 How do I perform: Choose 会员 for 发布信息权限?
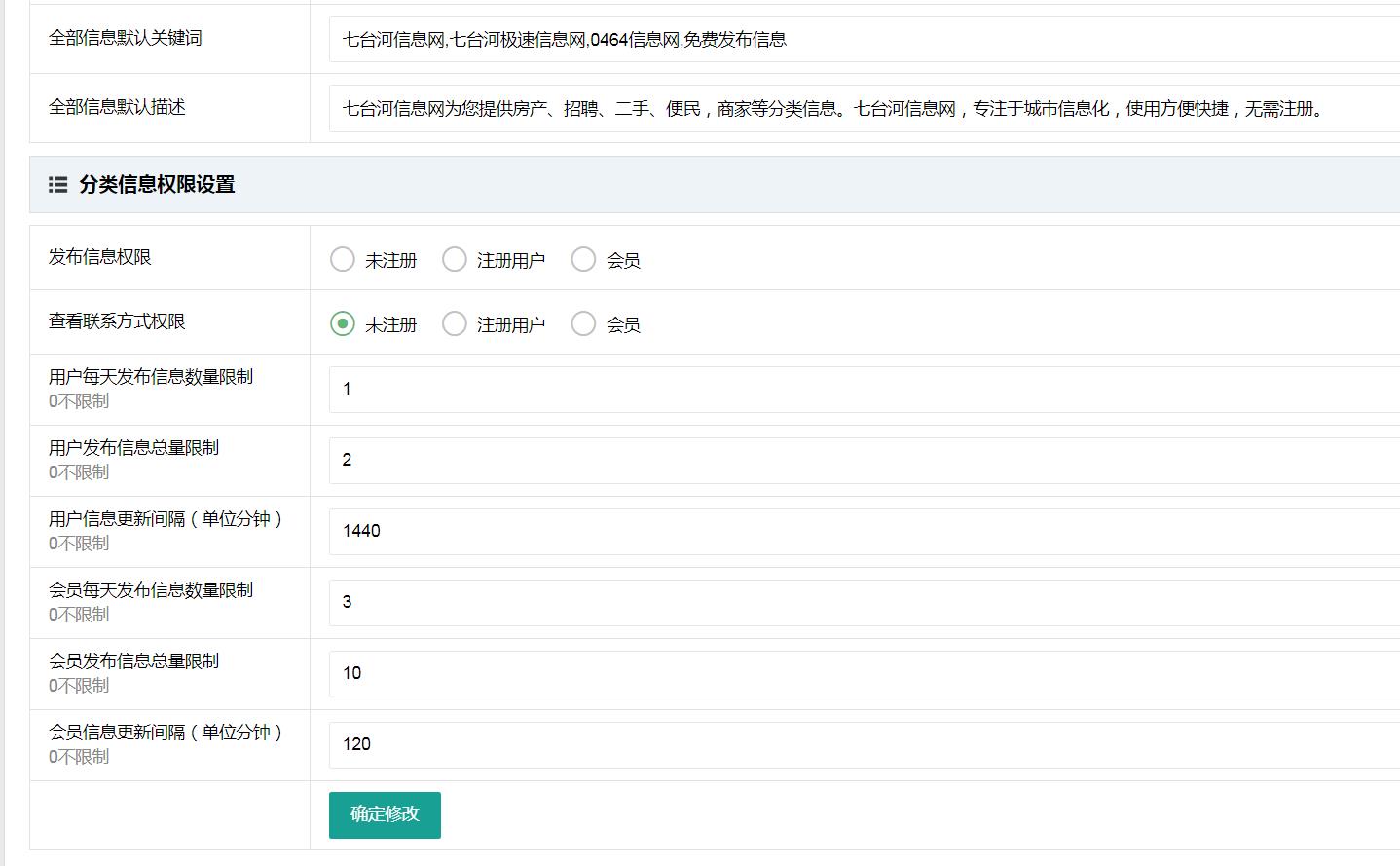click(583, 259)
